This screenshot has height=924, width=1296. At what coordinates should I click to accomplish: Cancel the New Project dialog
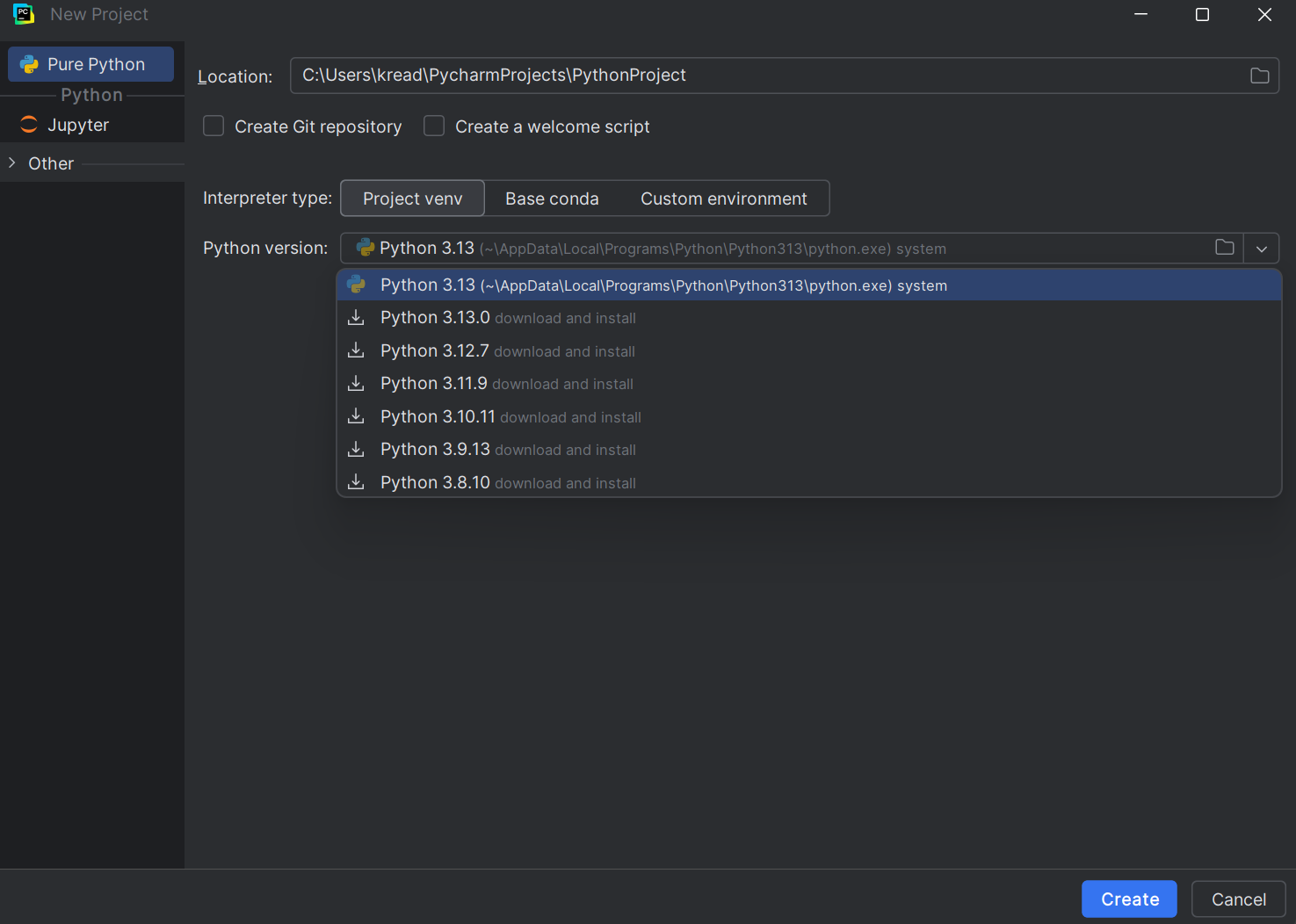(x=1238, y=899)
